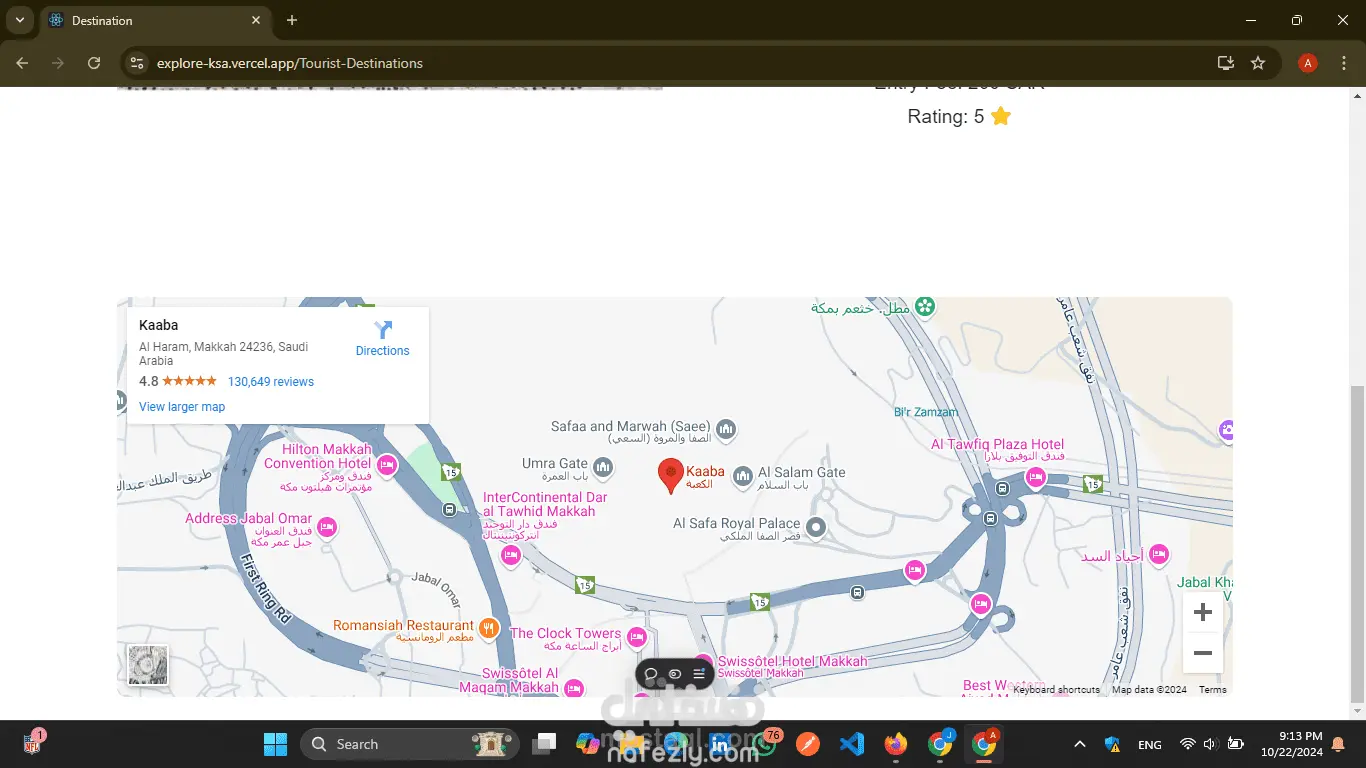Click the View larger map link

[x=182, y=407]
